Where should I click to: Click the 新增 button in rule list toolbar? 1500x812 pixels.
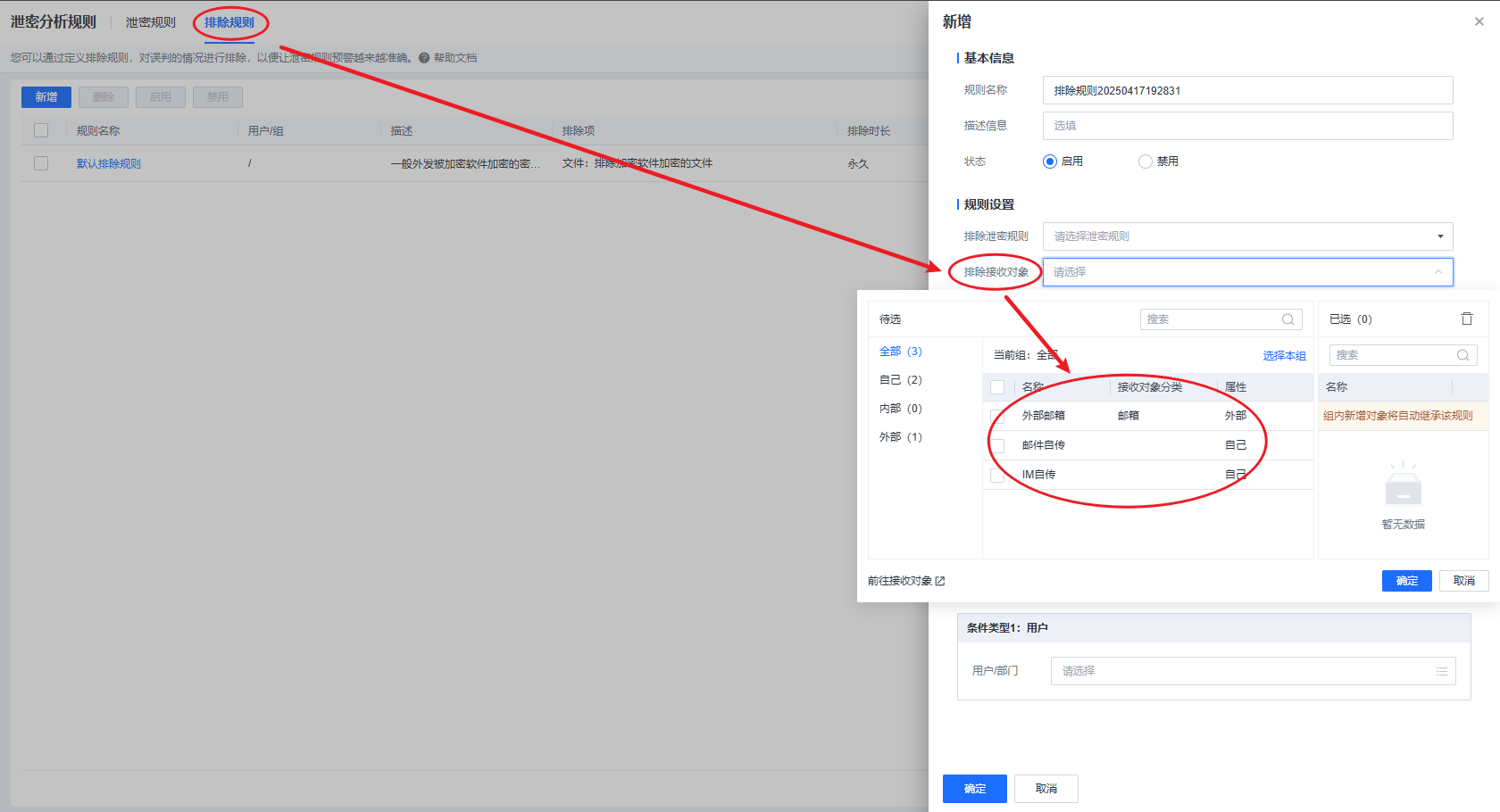pyautogui.click(x=46, y=97)
